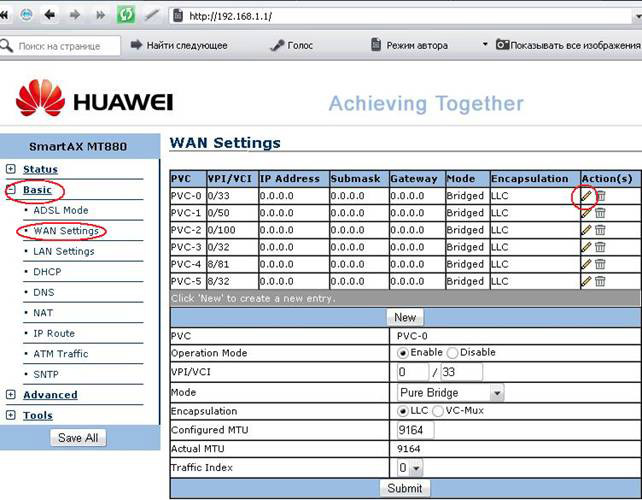Screen dimensions: 642x500
Task: Go to LAN Settings page
Action: click(63, 251)
